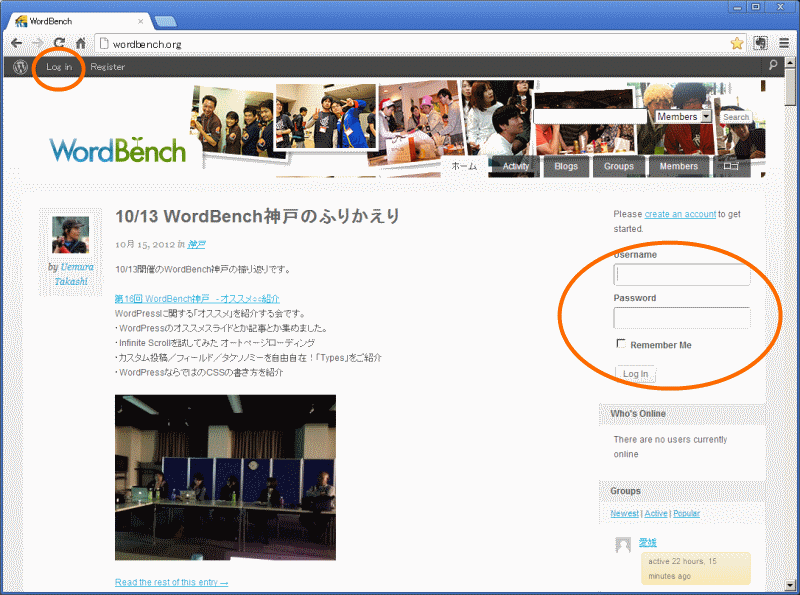The image size is (800, 595).
Task: Show Newest groups
Action: coord(624,513)
